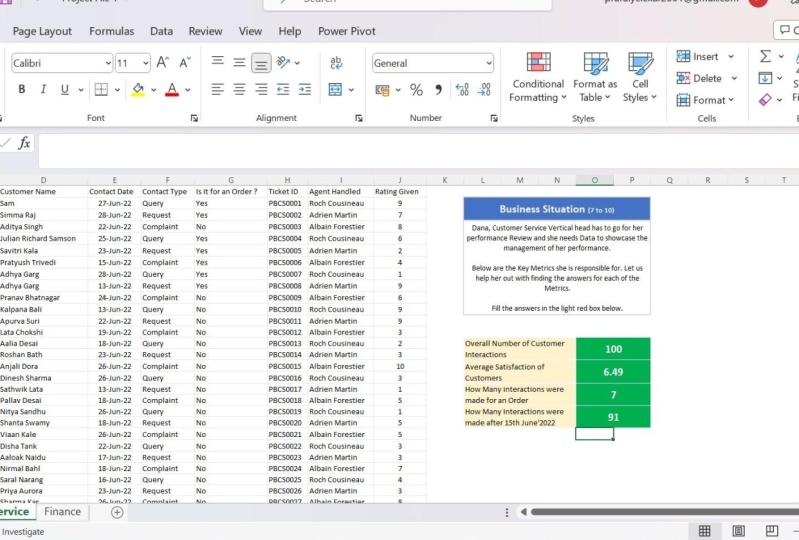
Task: Open Fill Color dropdown arrow
Action: [x=153, y=90]
